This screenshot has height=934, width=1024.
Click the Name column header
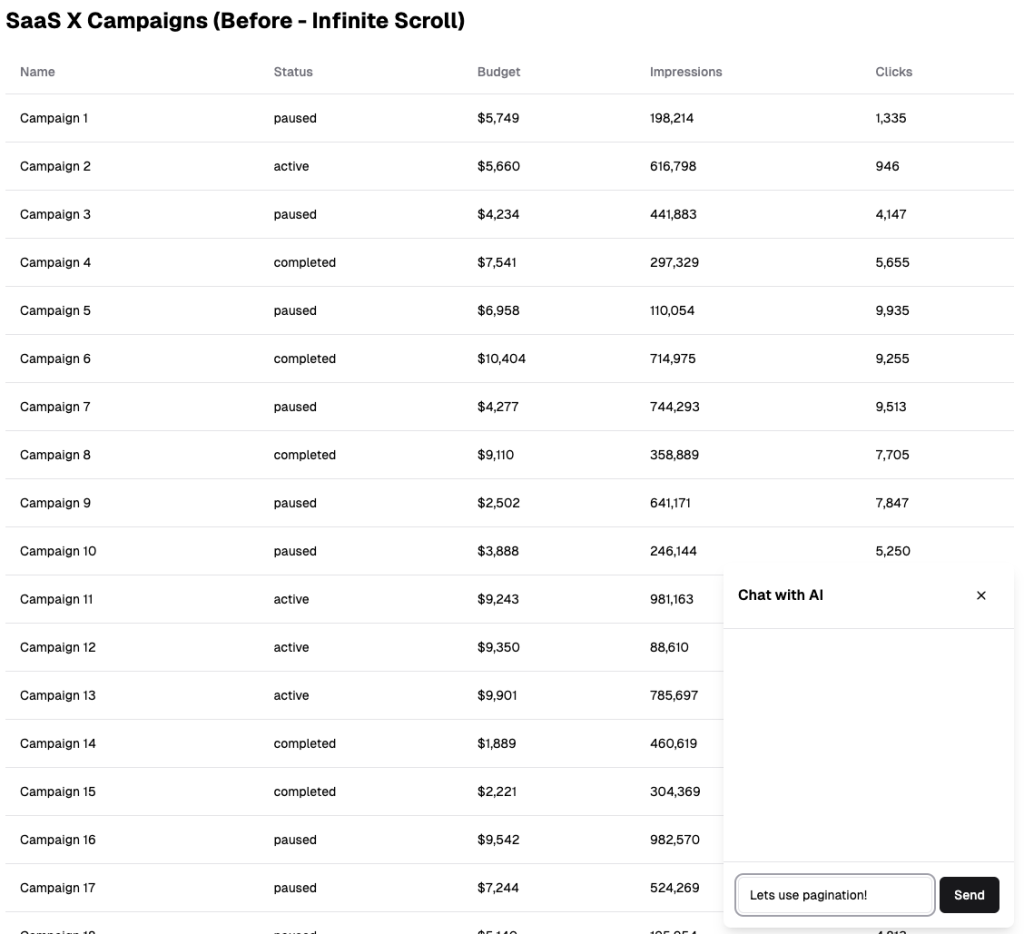click(x=38, y=72)
